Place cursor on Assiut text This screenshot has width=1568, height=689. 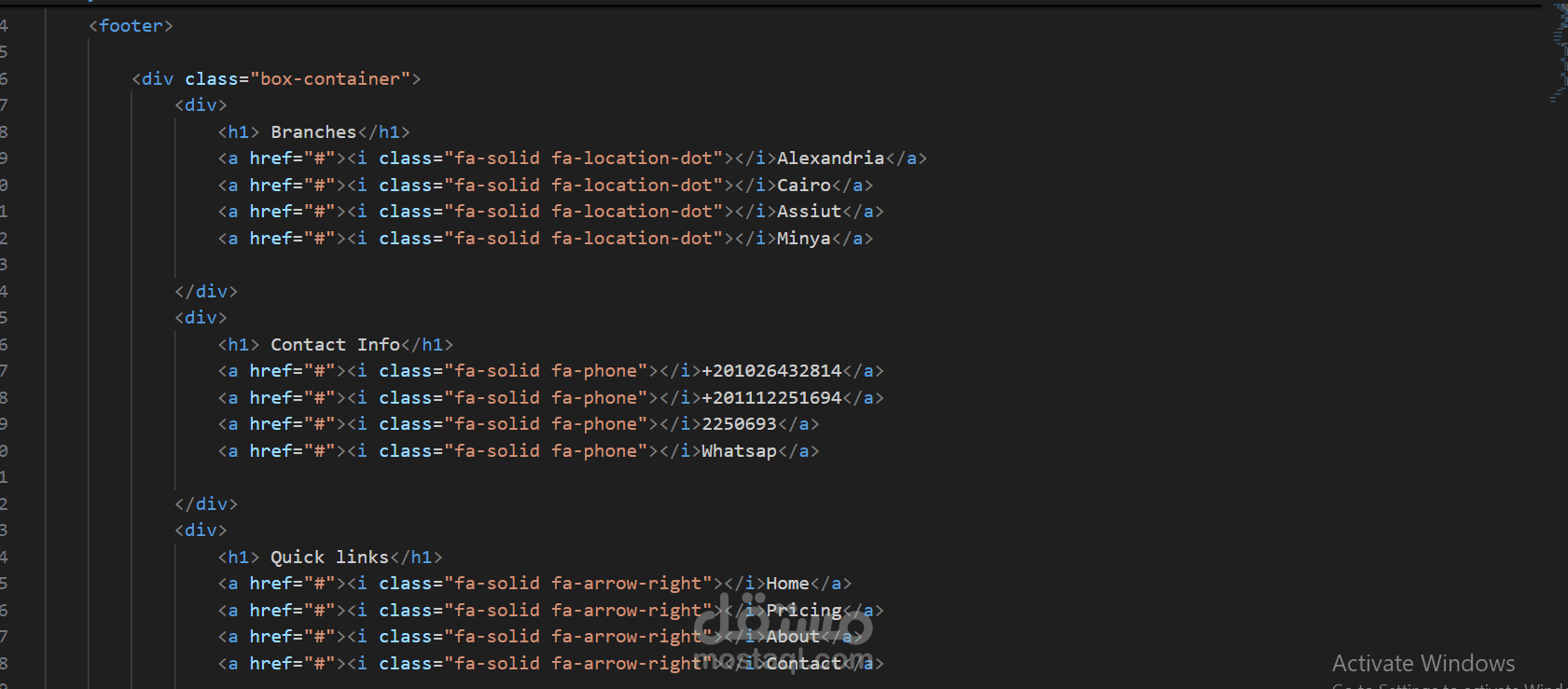click(x=809, y=212)
